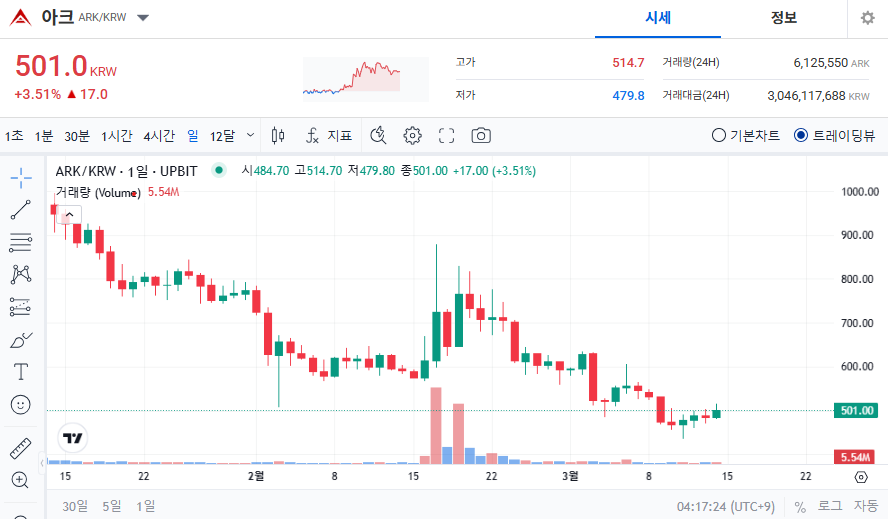The image size is (888, 519).
Task: Toggle fullscreen chart mode
Action: [x=446, y=136]
